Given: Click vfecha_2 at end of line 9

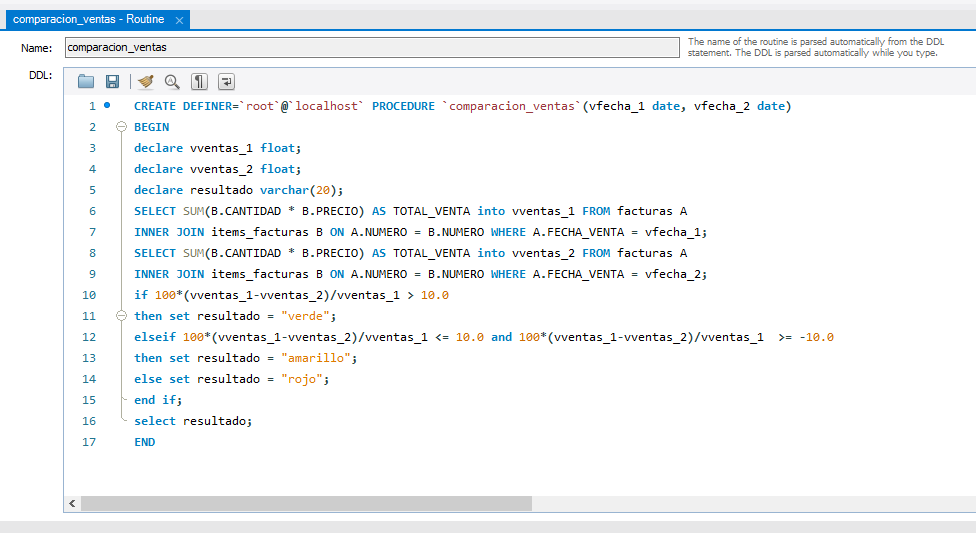Looking at the screenshot, I should point(672,274).
